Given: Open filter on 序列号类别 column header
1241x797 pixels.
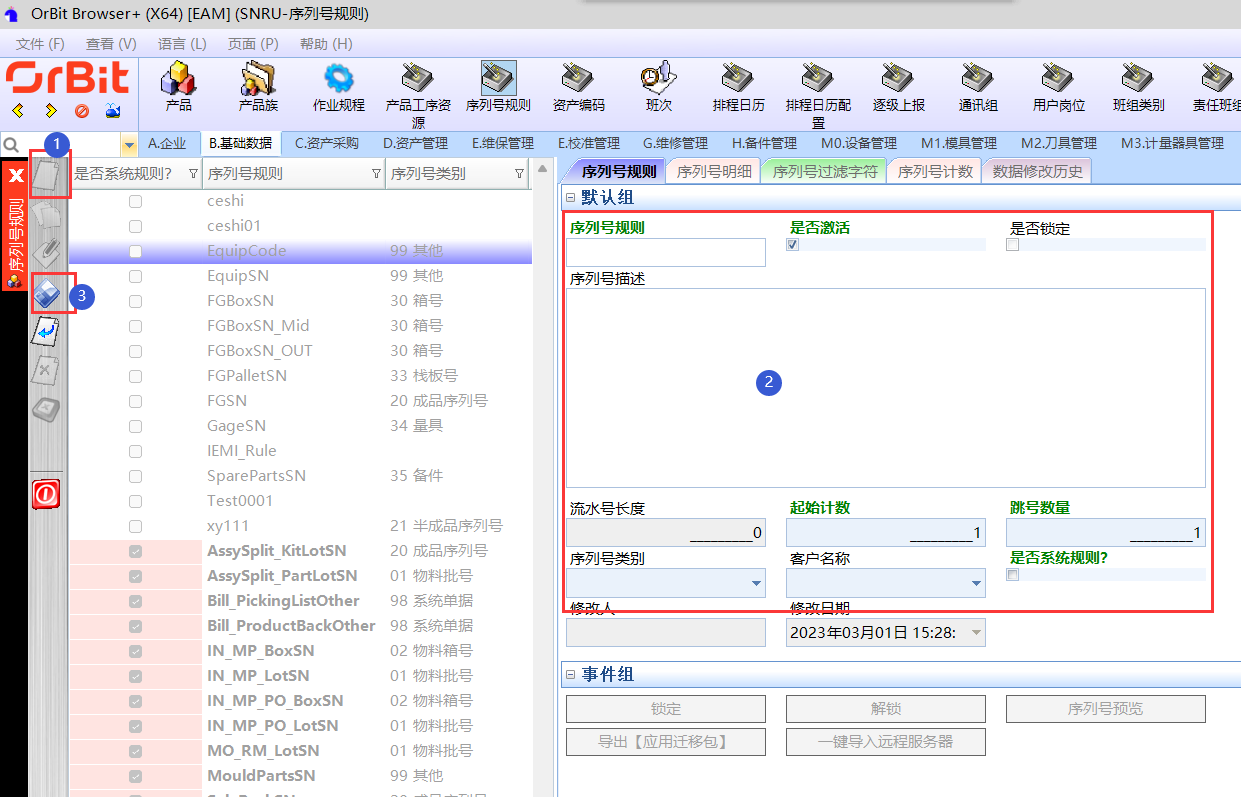Looking at the screenshot, I should pyautogui.click(x=519, y=173).
